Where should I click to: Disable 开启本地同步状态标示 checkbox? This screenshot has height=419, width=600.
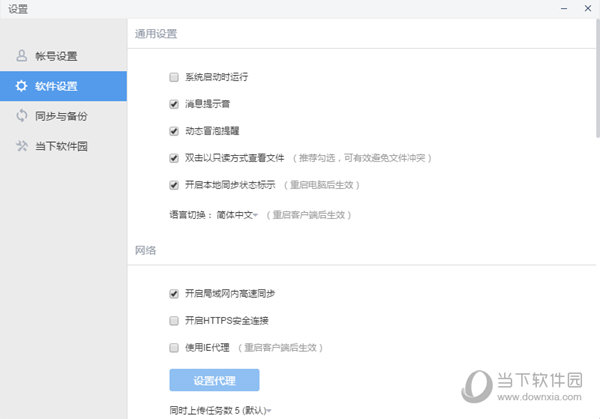pos(174,185)
